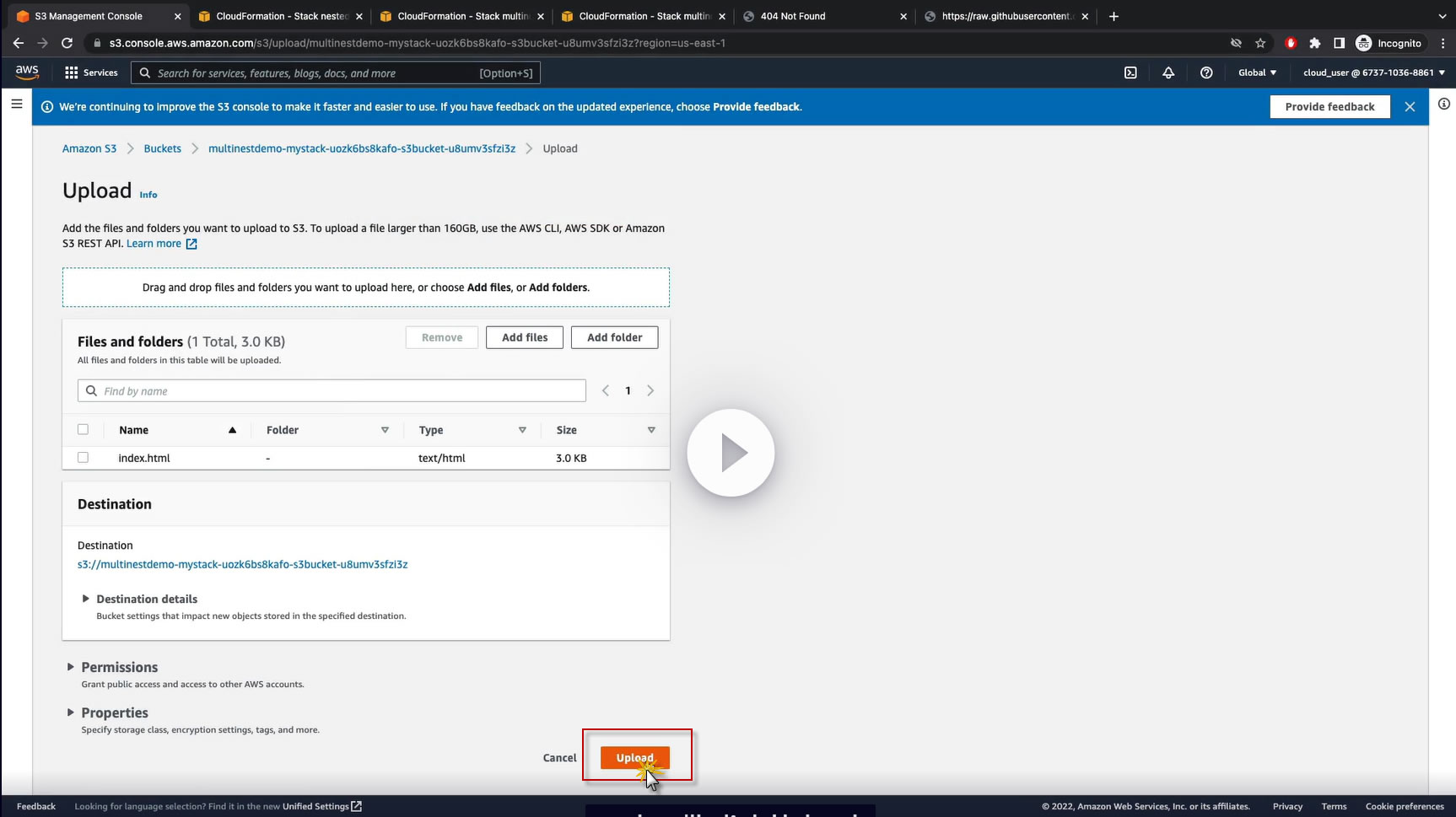Switch to the S3 Management Console tab
Screen dimensions: 1456x817
[100, 16]
